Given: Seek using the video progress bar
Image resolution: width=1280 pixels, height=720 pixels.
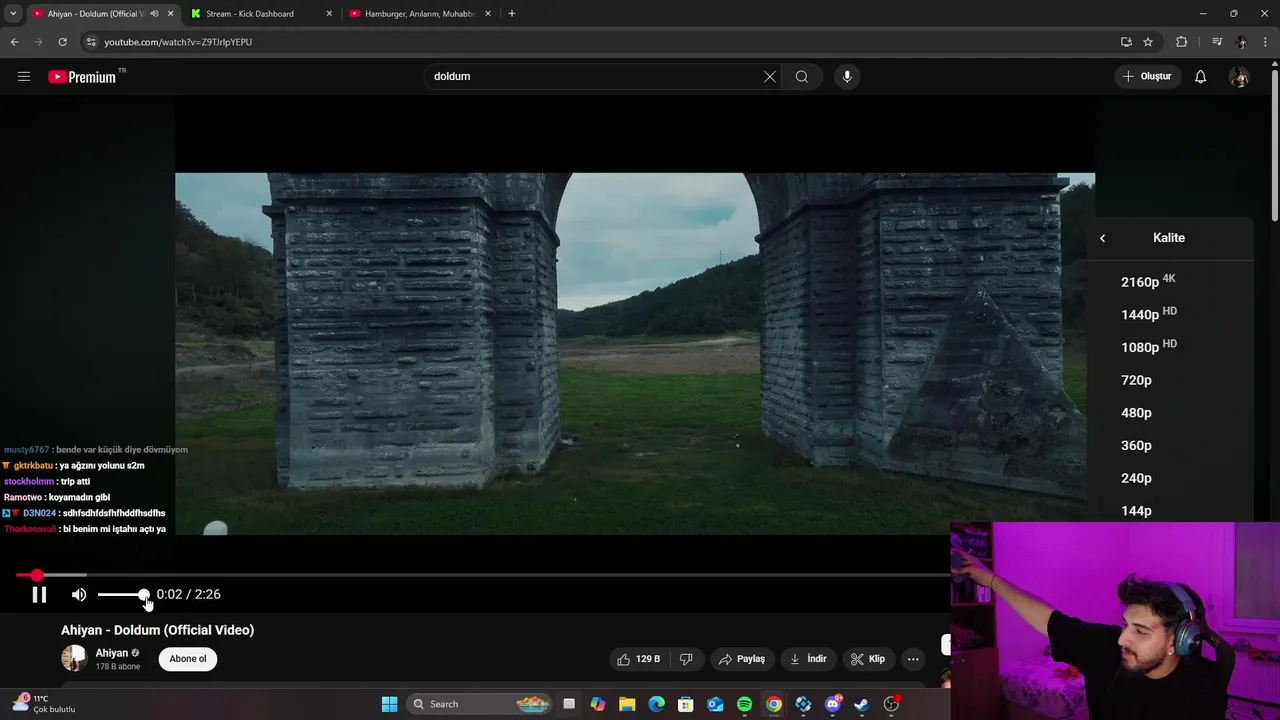Looking at the screenshot, I should 482,575.
